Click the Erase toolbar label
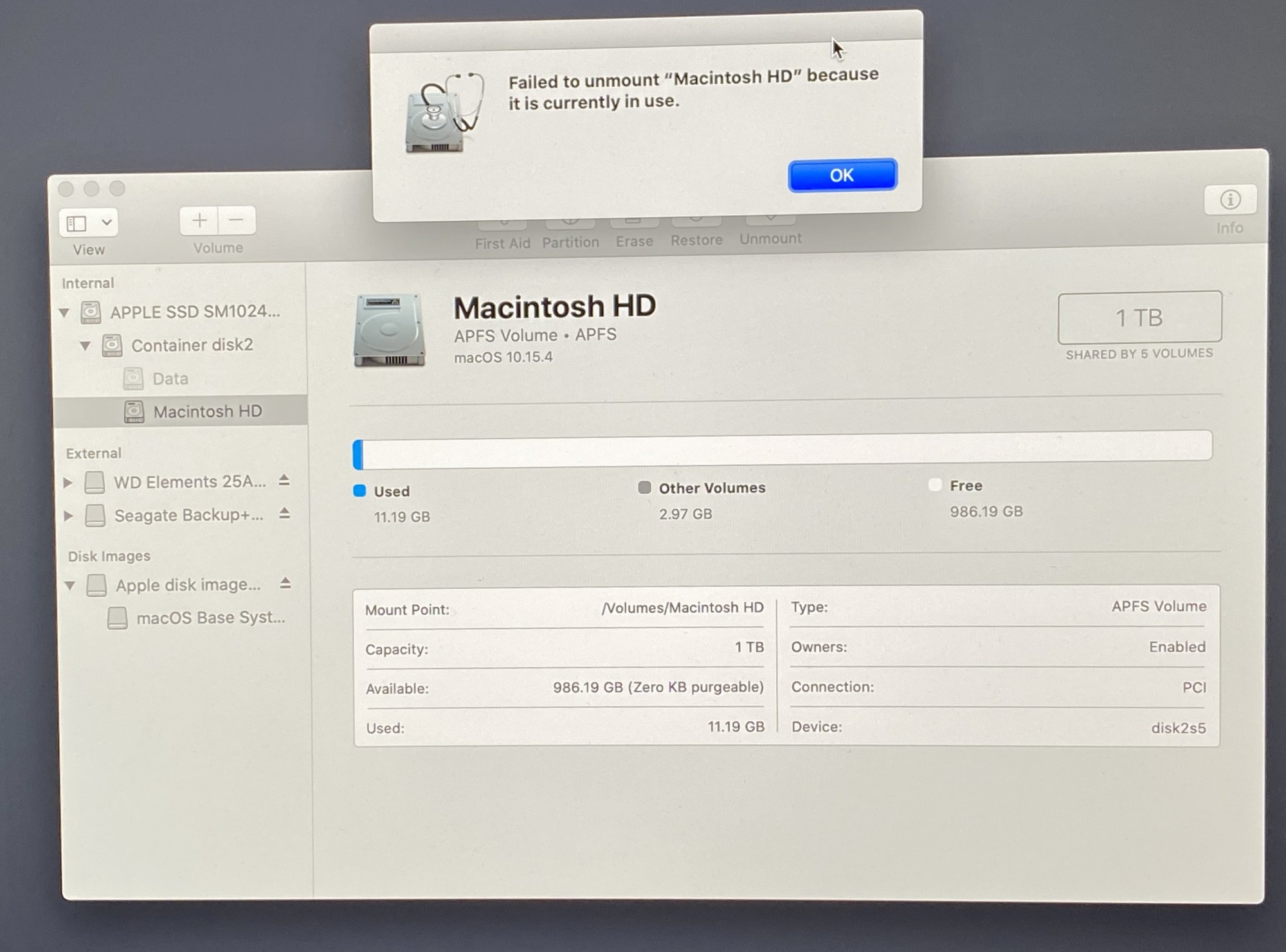1286x952 pixels. point(634,241)
